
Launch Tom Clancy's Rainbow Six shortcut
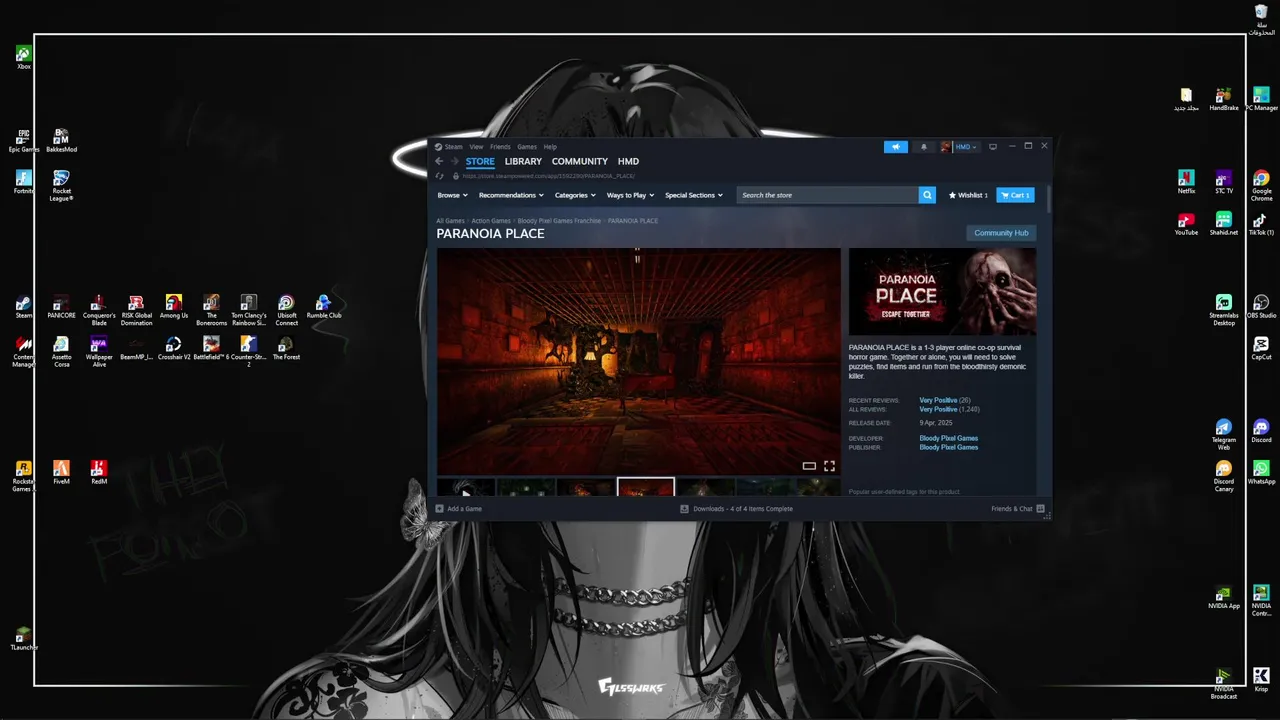pos(249,310)
